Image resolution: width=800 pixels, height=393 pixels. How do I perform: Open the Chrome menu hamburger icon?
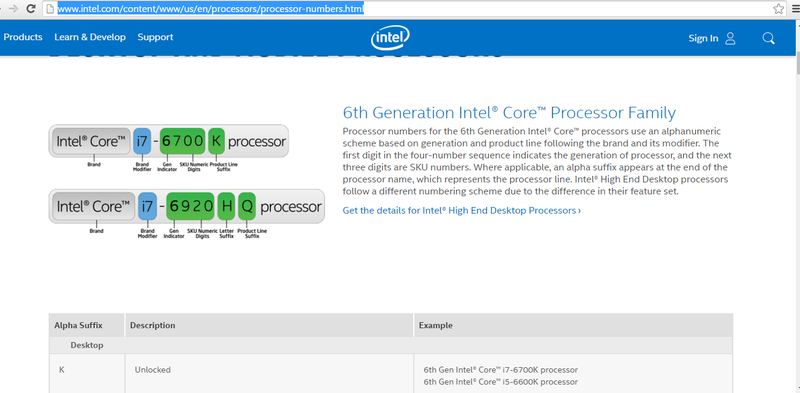(796, 9)
